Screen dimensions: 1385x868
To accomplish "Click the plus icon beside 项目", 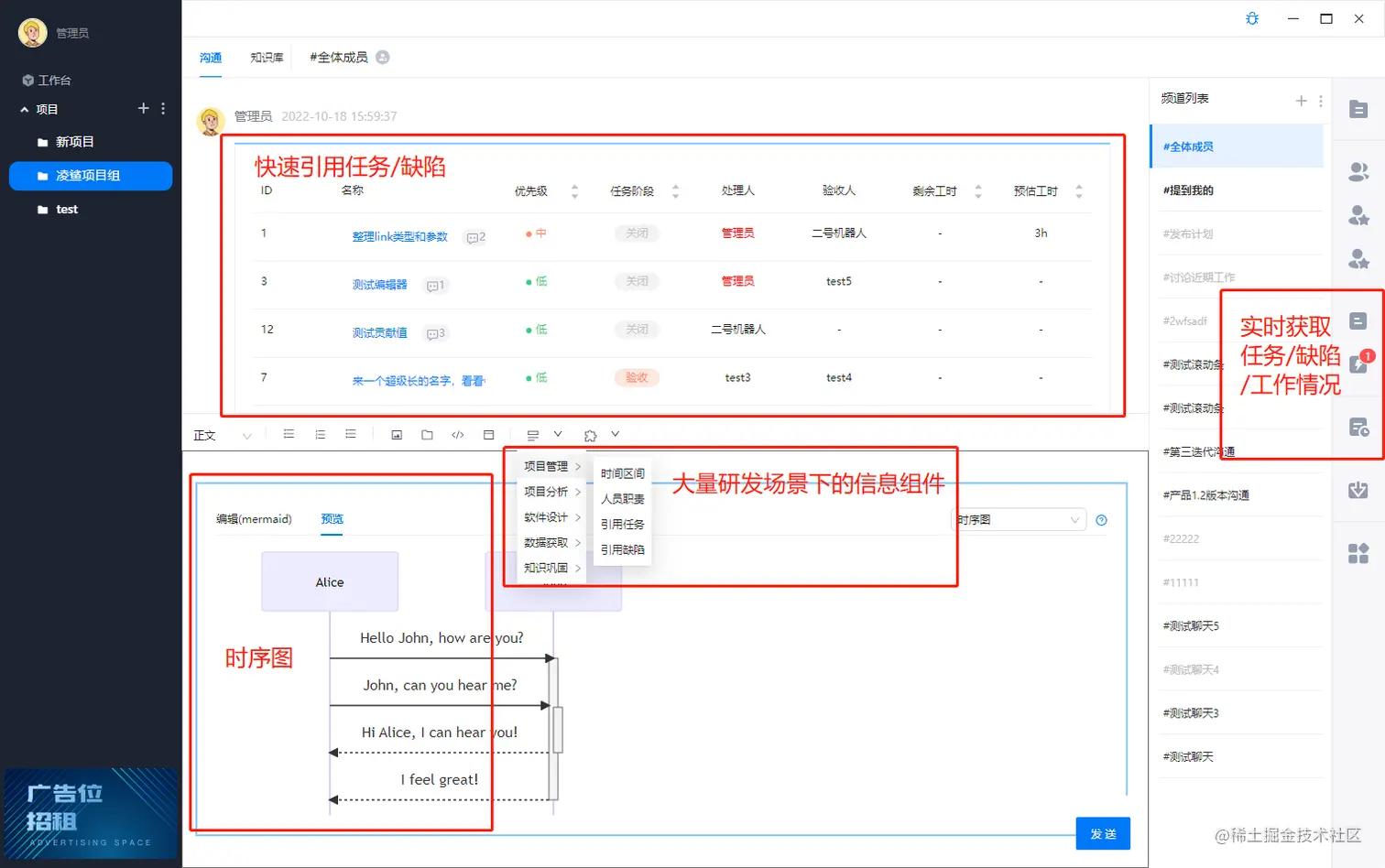I will [x=143, y=108].
